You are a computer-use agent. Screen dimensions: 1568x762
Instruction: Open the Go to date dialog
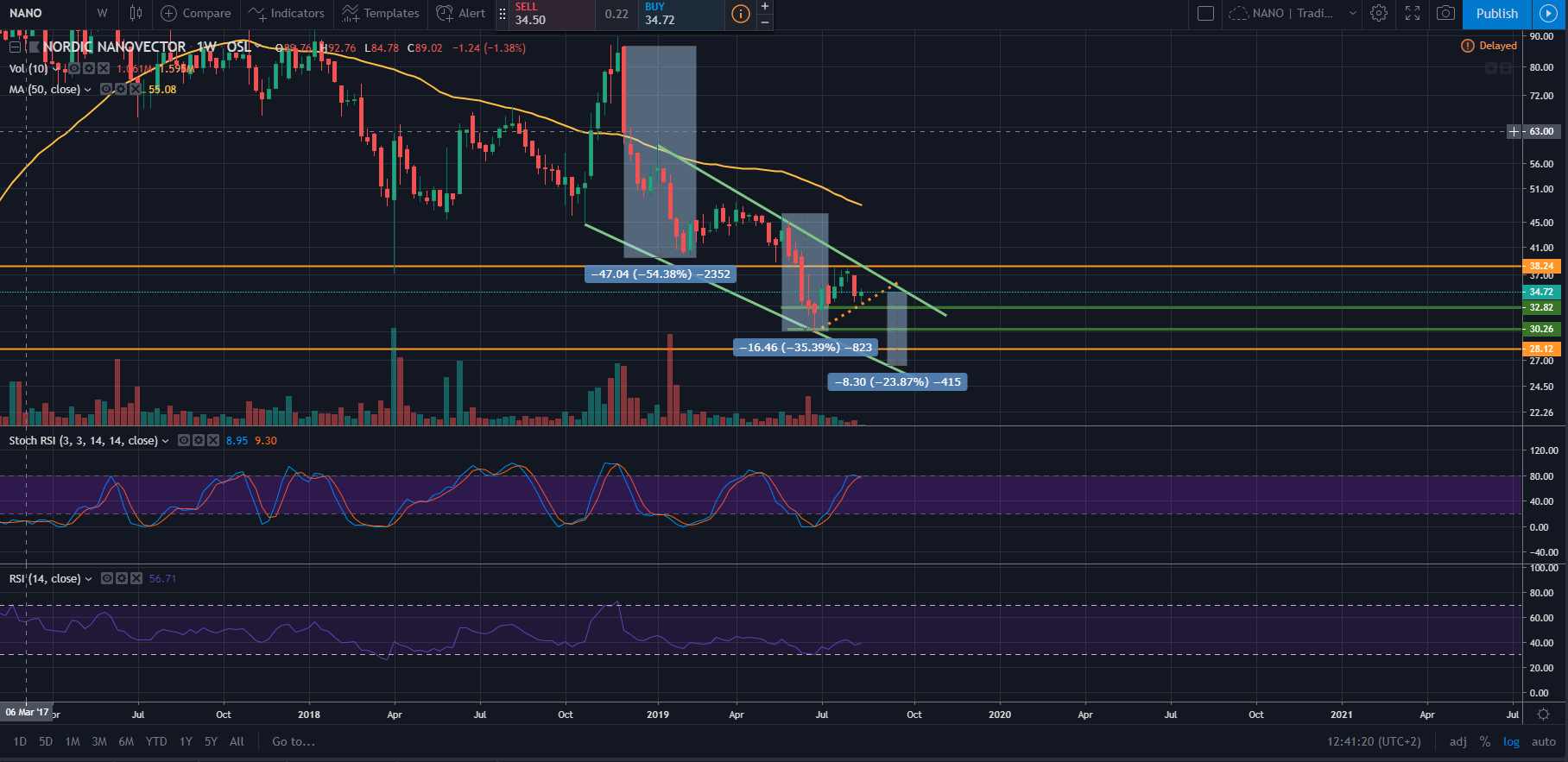294,741
